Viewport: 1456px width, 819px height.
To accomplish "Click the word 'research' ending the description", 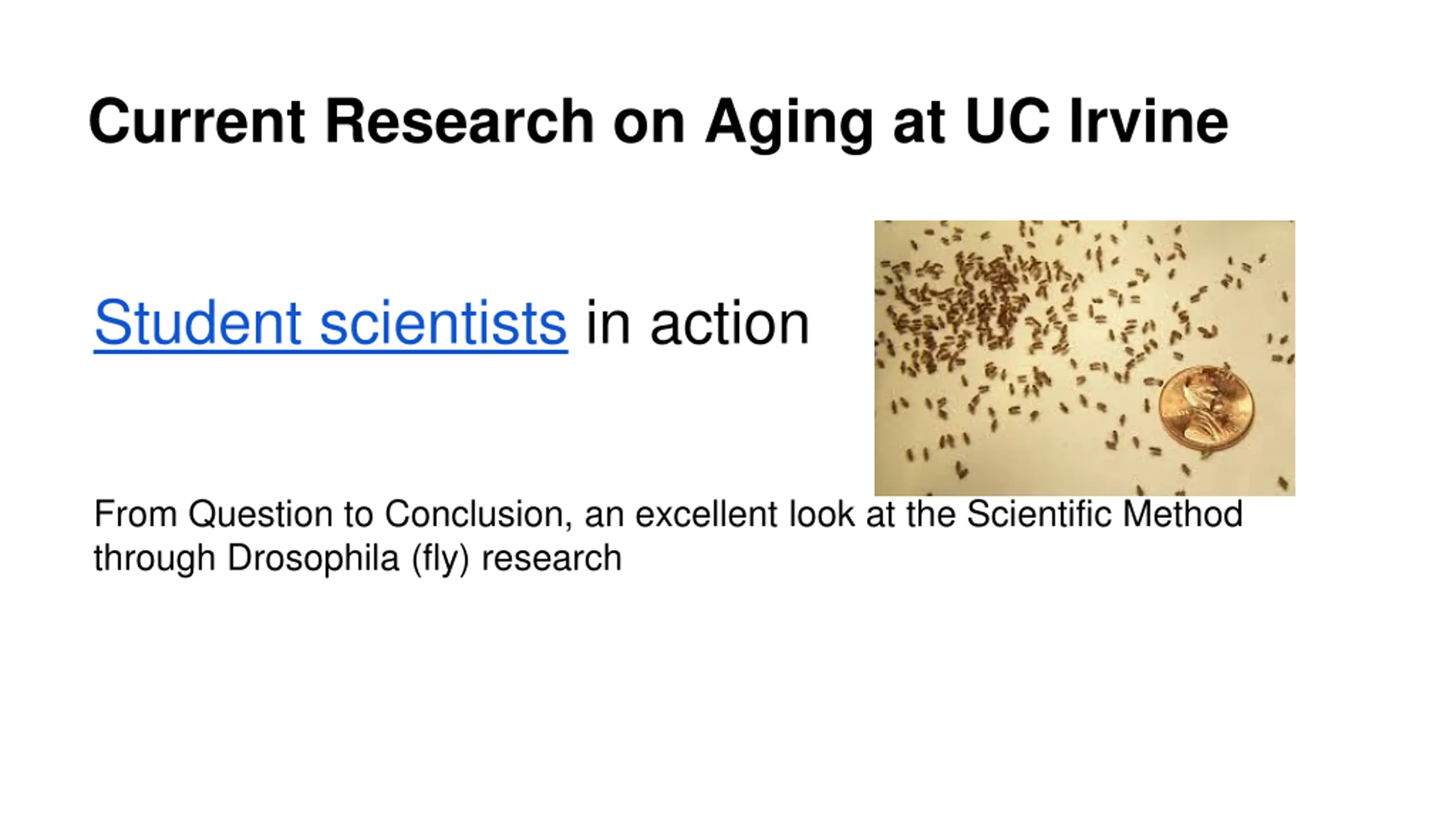I will coord(552,559).
